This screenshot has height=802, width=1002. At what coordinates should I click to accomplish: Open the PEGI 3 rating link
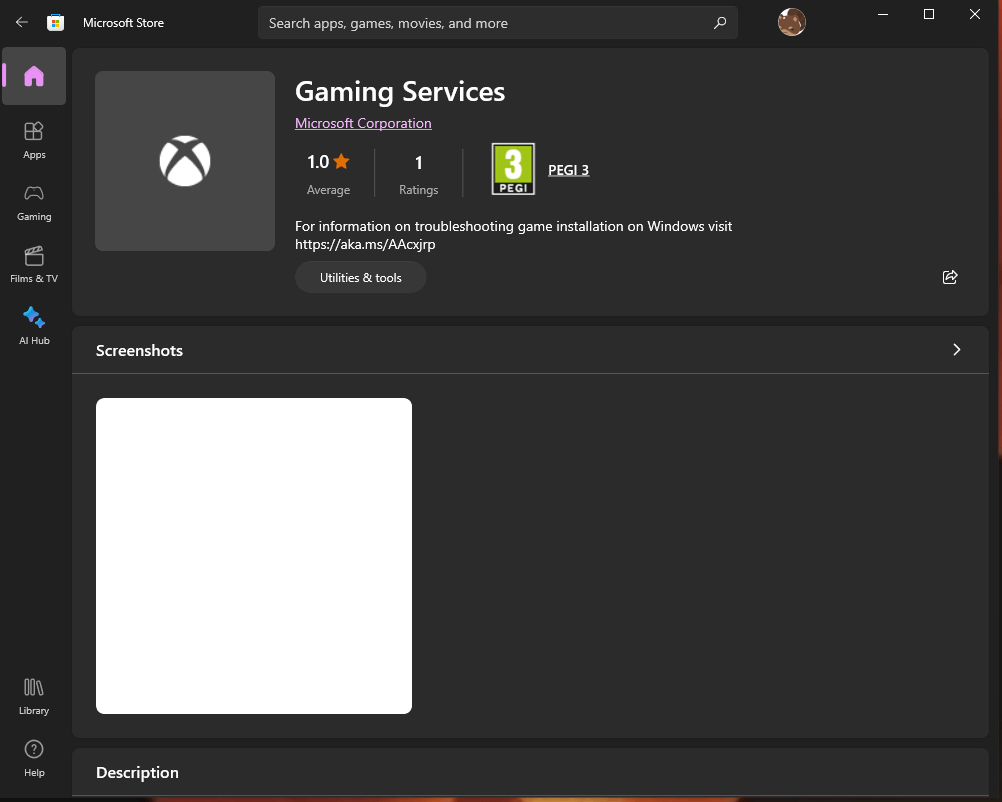(568, 170)
